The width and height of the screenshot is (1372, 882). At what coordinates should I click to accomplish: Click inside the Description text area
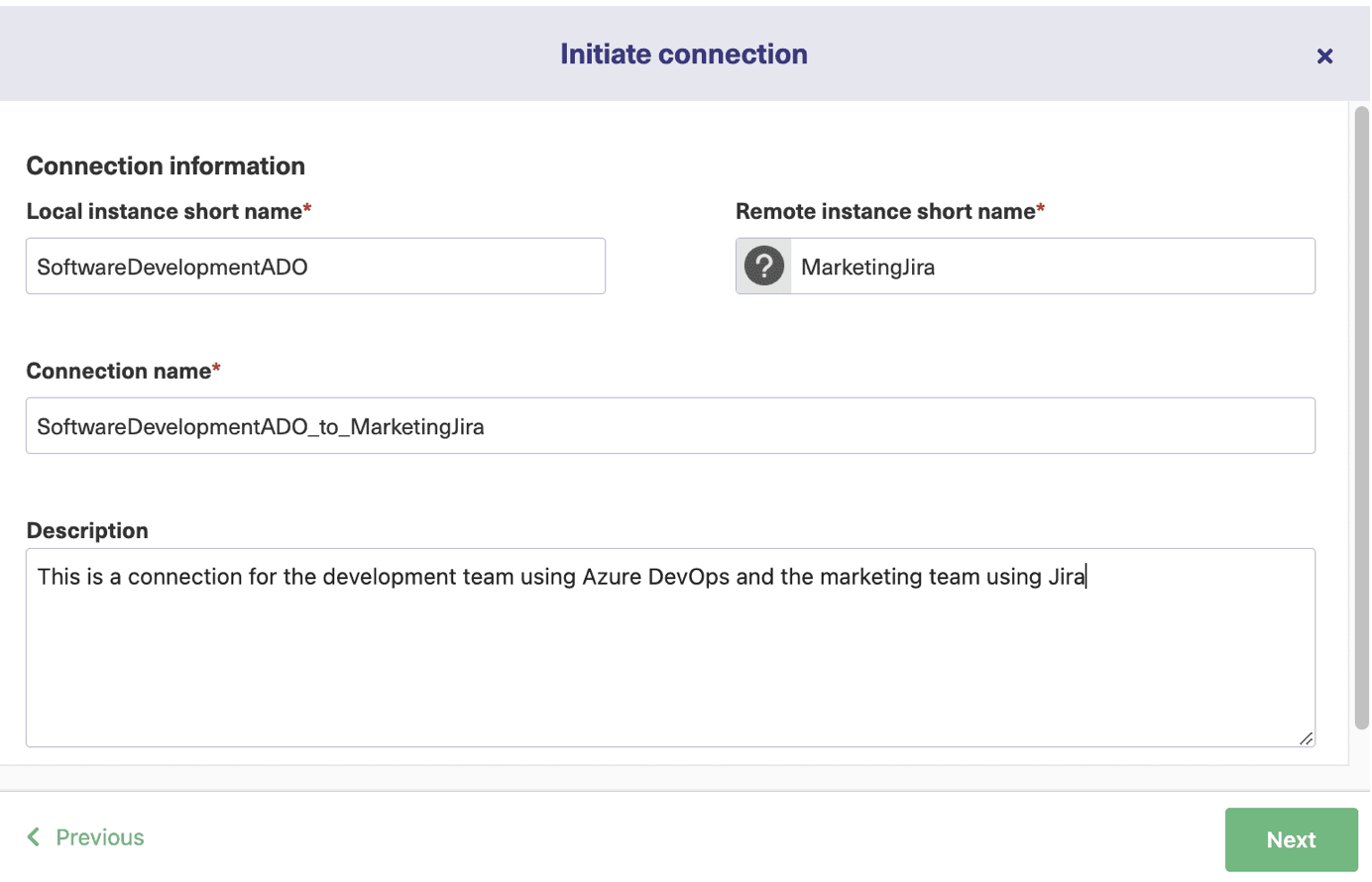coord(670,647)
